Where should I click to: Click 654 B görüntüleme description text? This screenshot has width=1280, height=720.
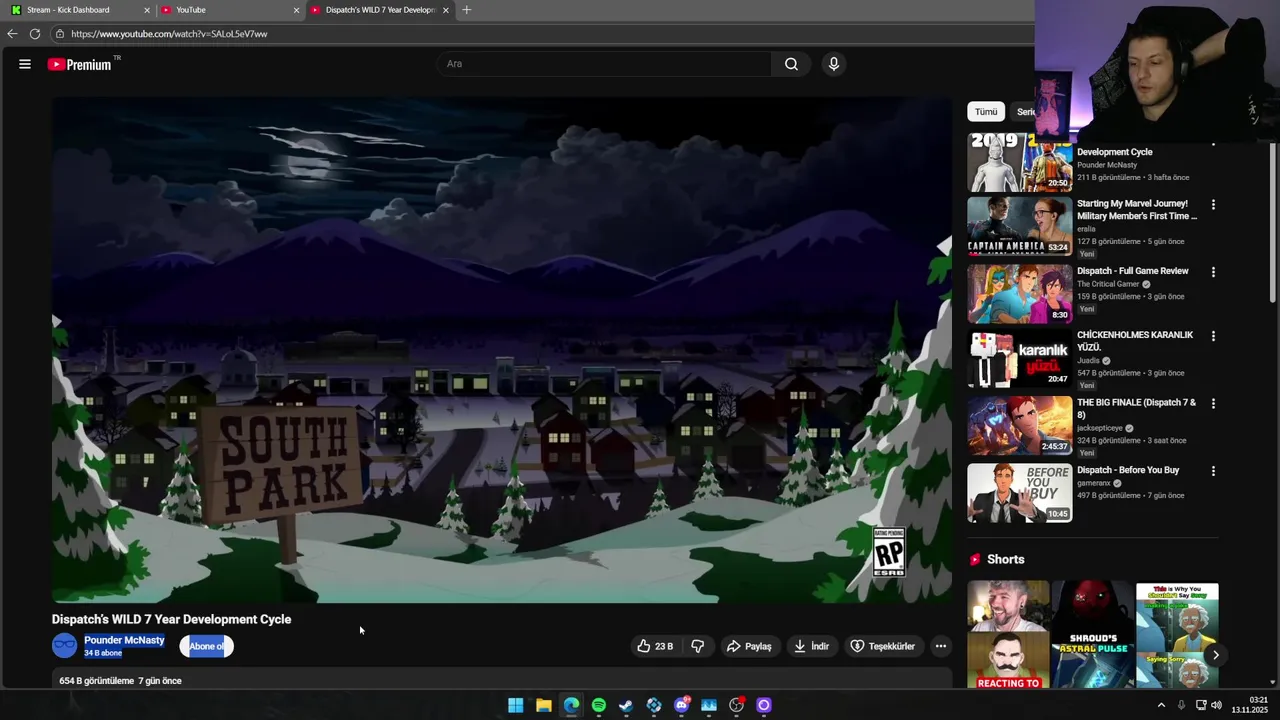(120, 681)
